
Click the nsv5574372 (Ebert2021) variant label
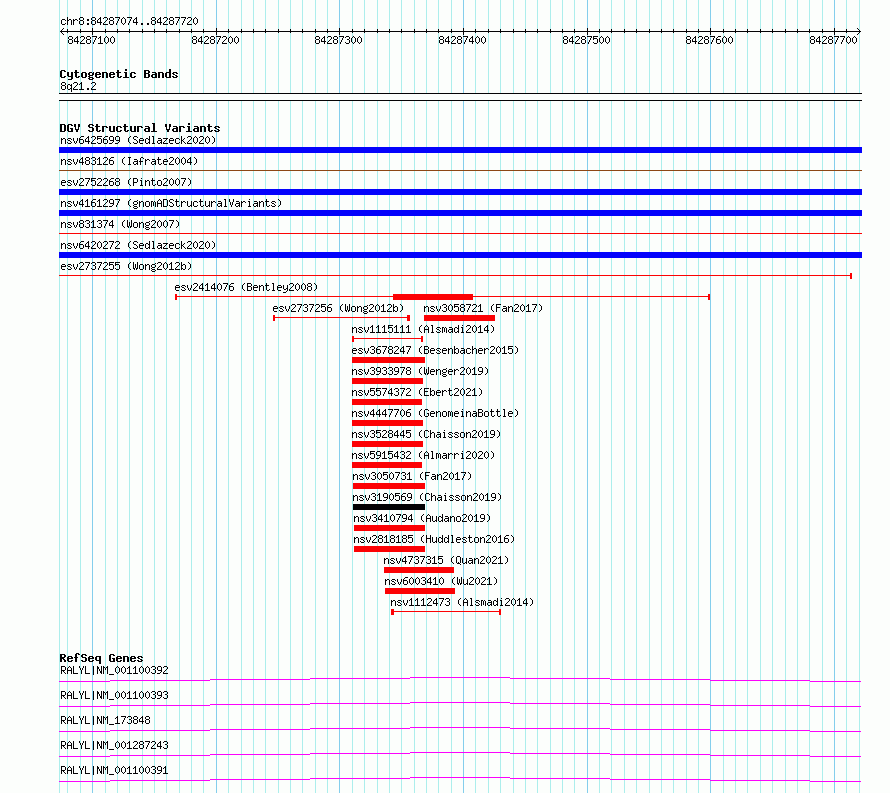click(417, 392)
